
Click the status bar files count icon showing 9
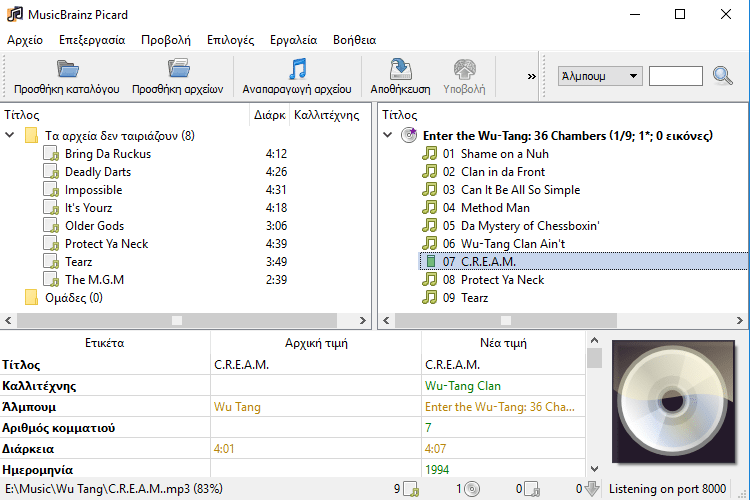pos(411,489)
